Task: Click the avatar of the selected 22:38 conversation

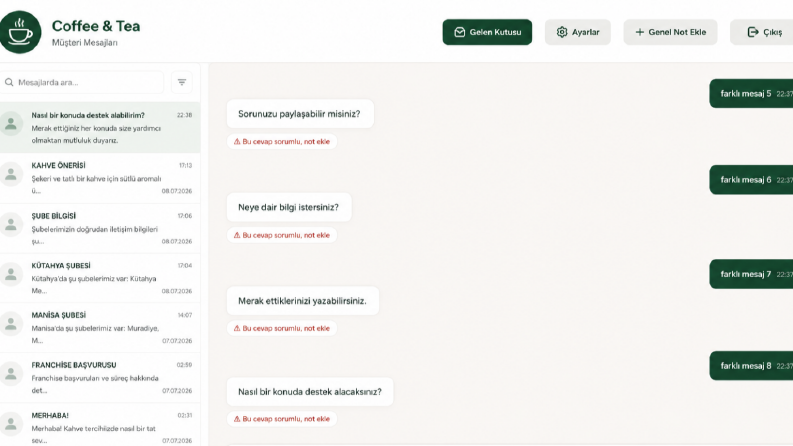Action: coord(11,123)
